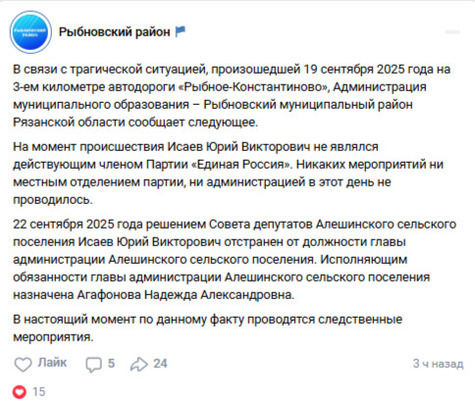View who reacted via the 15 count
This screenshot has width=475, height=406.
point(39,392)
